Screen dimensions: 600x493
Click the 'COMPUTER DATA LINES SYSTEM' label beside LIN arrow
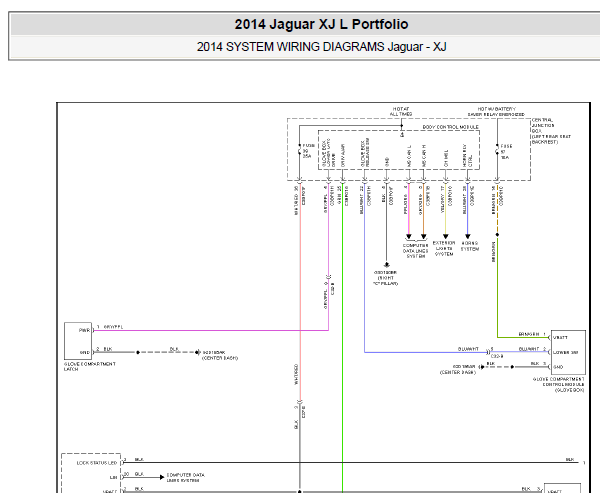click(186, 477)
